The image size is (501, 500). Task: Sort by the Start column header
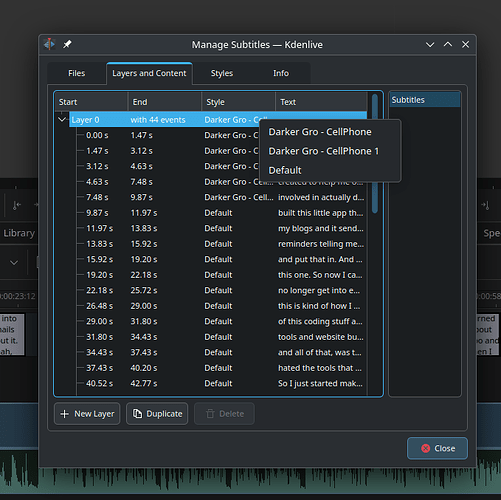91,102
